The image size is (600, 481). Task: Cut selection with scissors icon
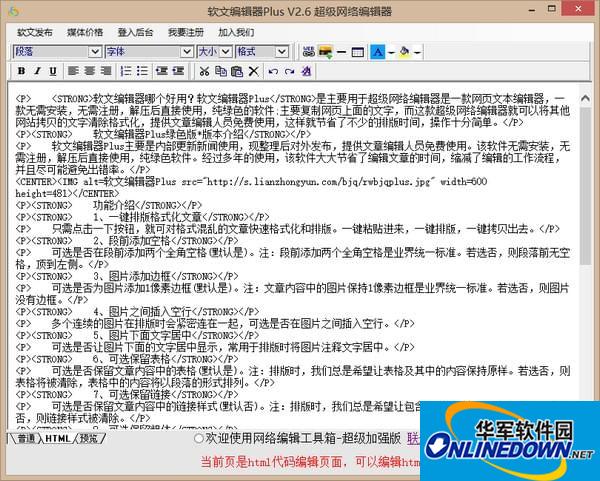[x=204, y=71]
